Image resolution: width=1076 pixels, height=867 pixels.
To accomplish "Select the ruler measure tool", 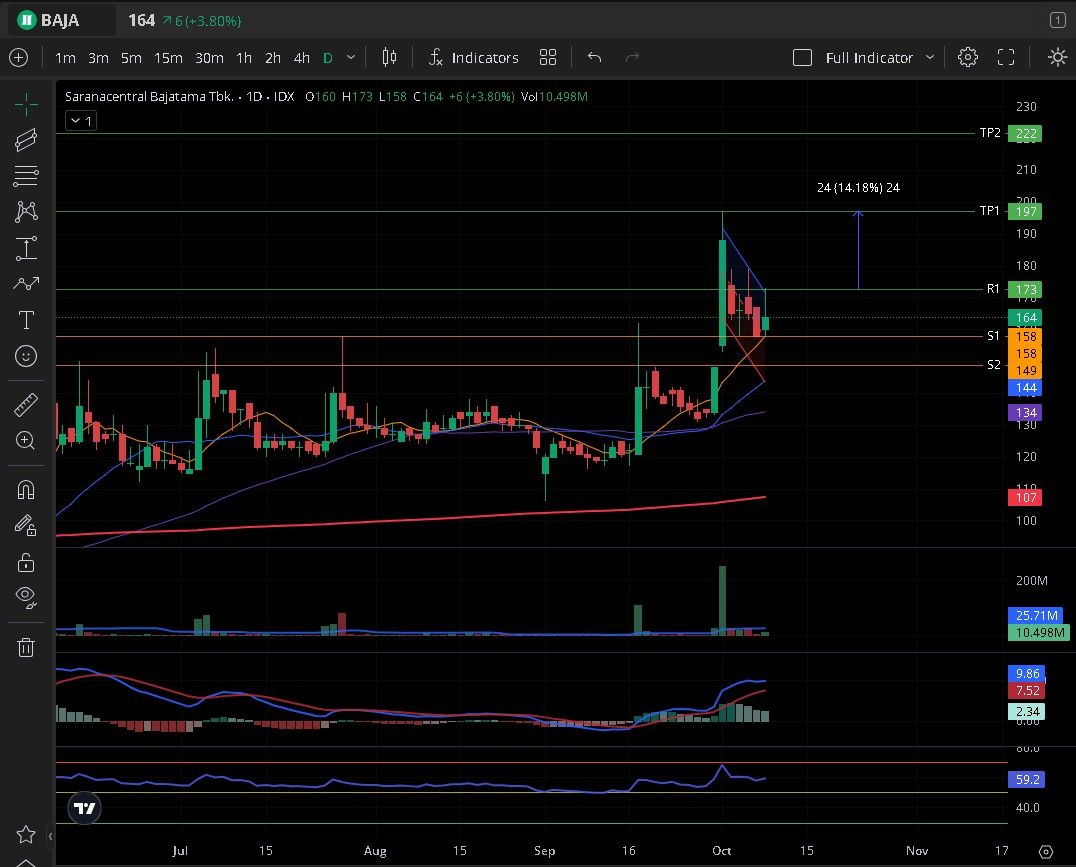I will 27,405.
